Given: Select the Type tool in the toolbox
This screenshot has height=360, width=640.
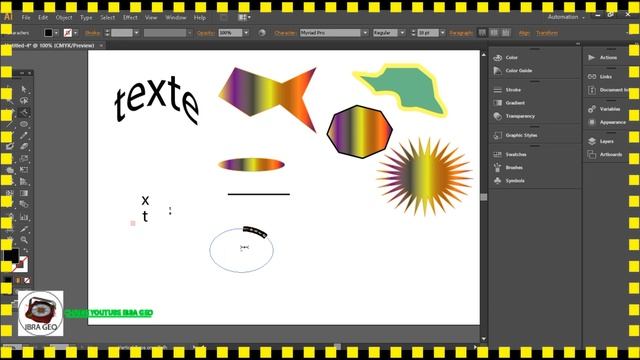Looking at the screenshot, I should (24, 112).
